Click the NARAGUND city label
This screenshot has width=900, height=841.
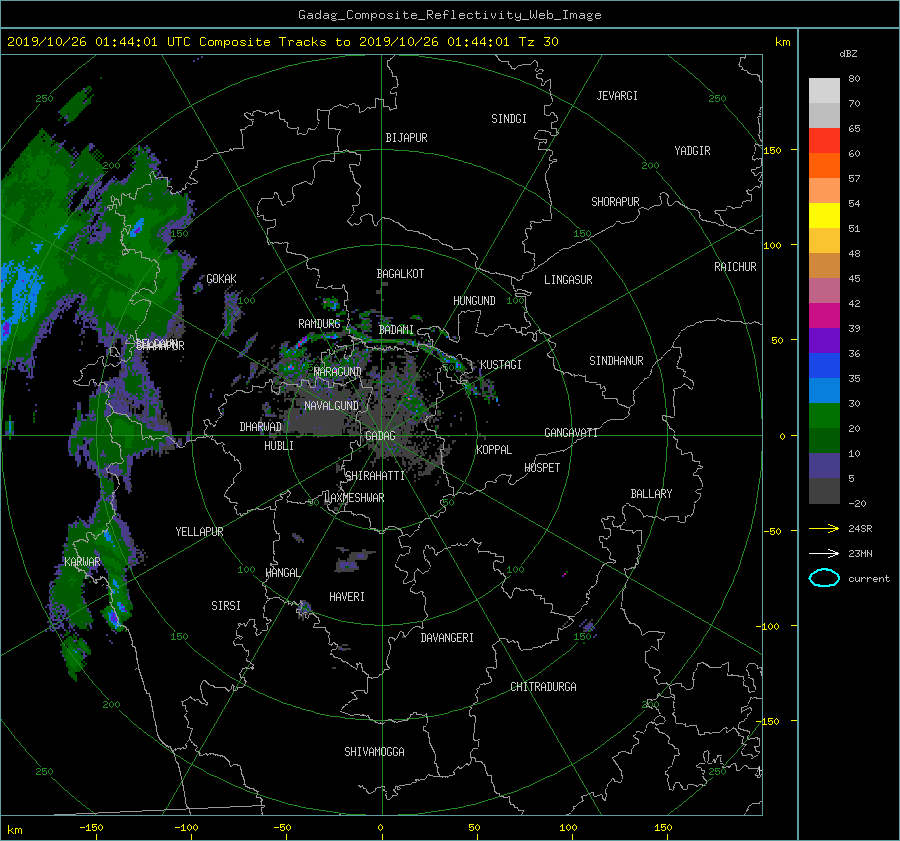338,372
